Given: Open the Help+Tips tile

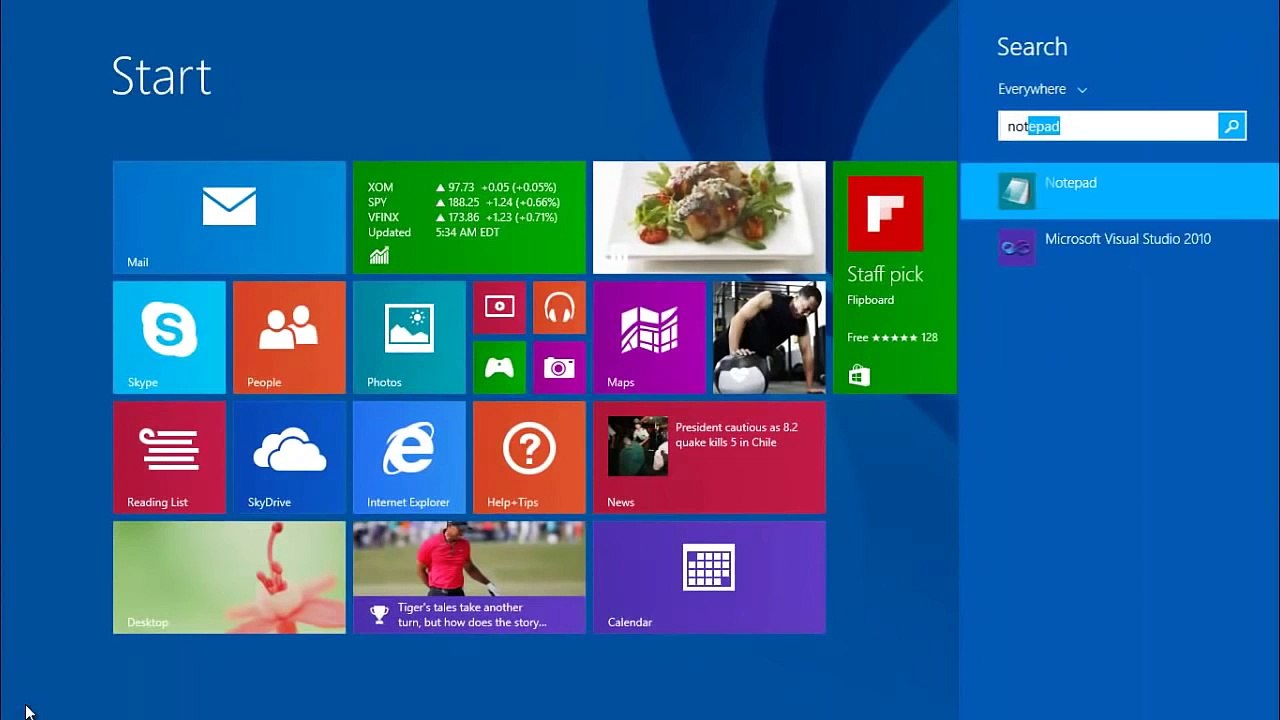Looking at the screenshot, I should tap(529, 457).
